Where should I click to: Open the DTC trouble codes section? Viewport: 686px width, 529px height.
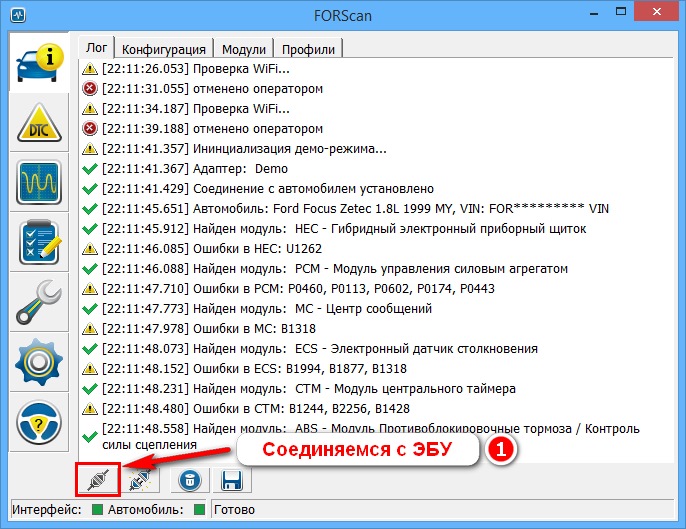point(39,123)
